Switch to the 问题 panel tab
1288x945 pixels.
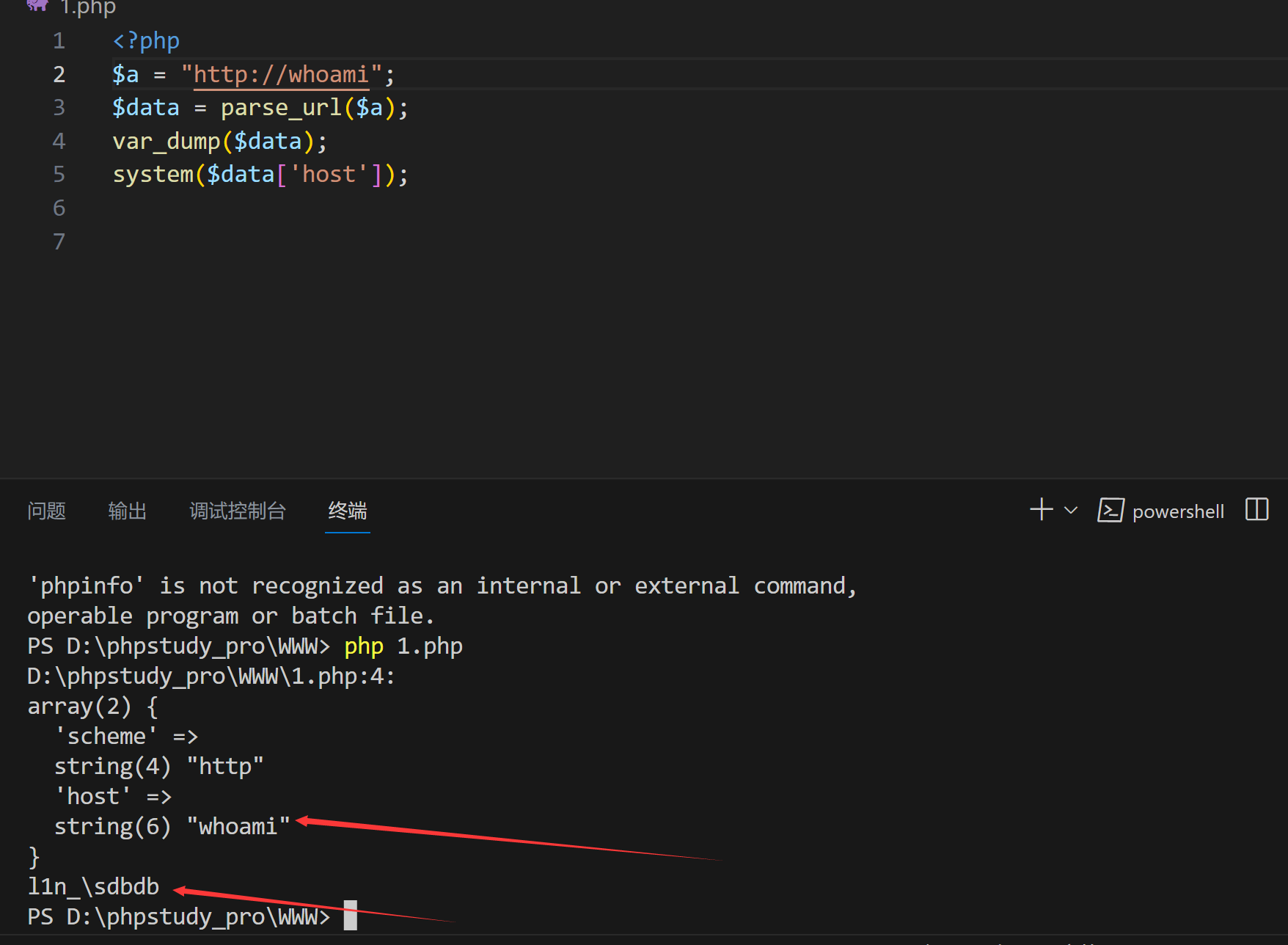(x=47, y=511)
